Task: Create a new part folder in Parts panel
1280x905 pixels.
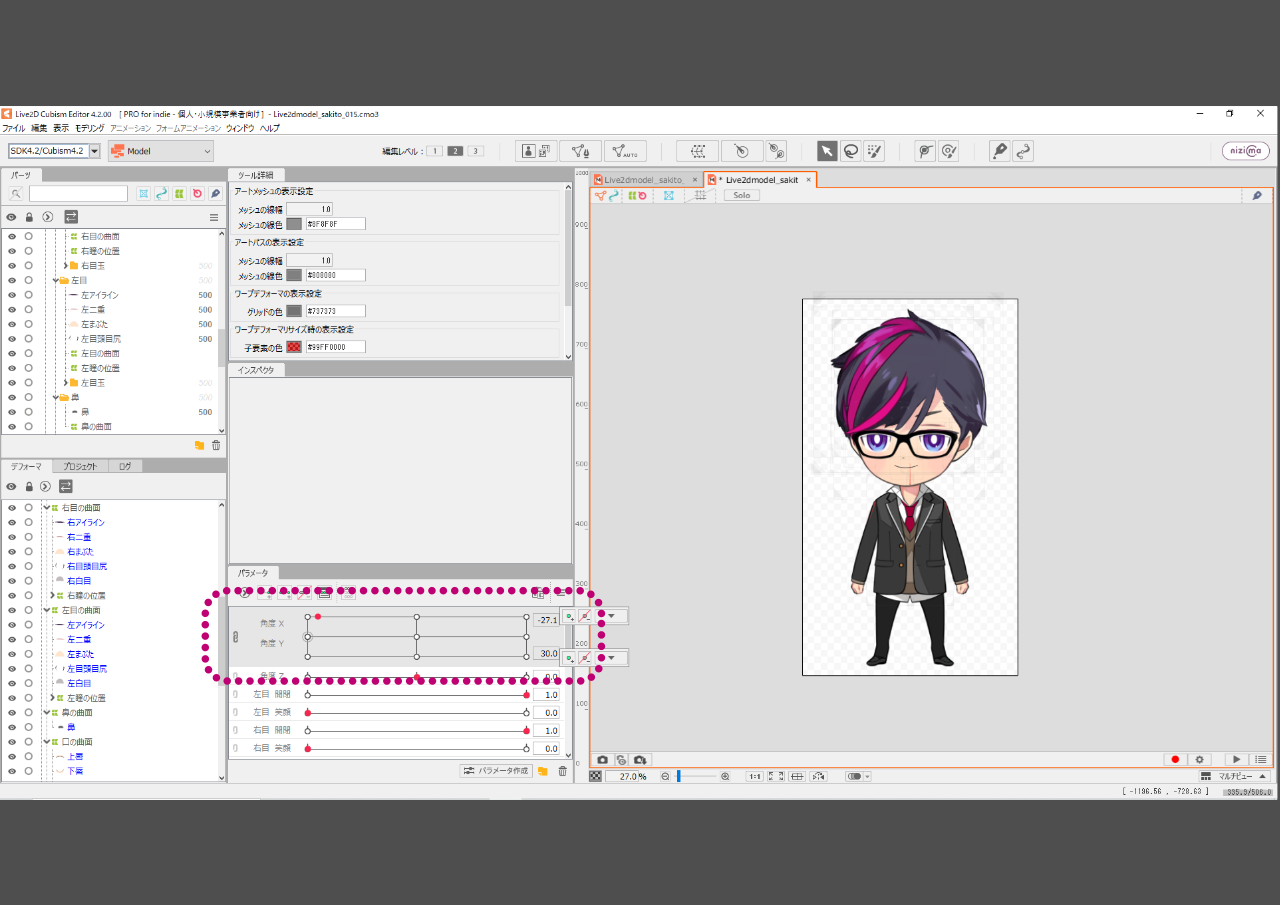Action: click(199, 445)
